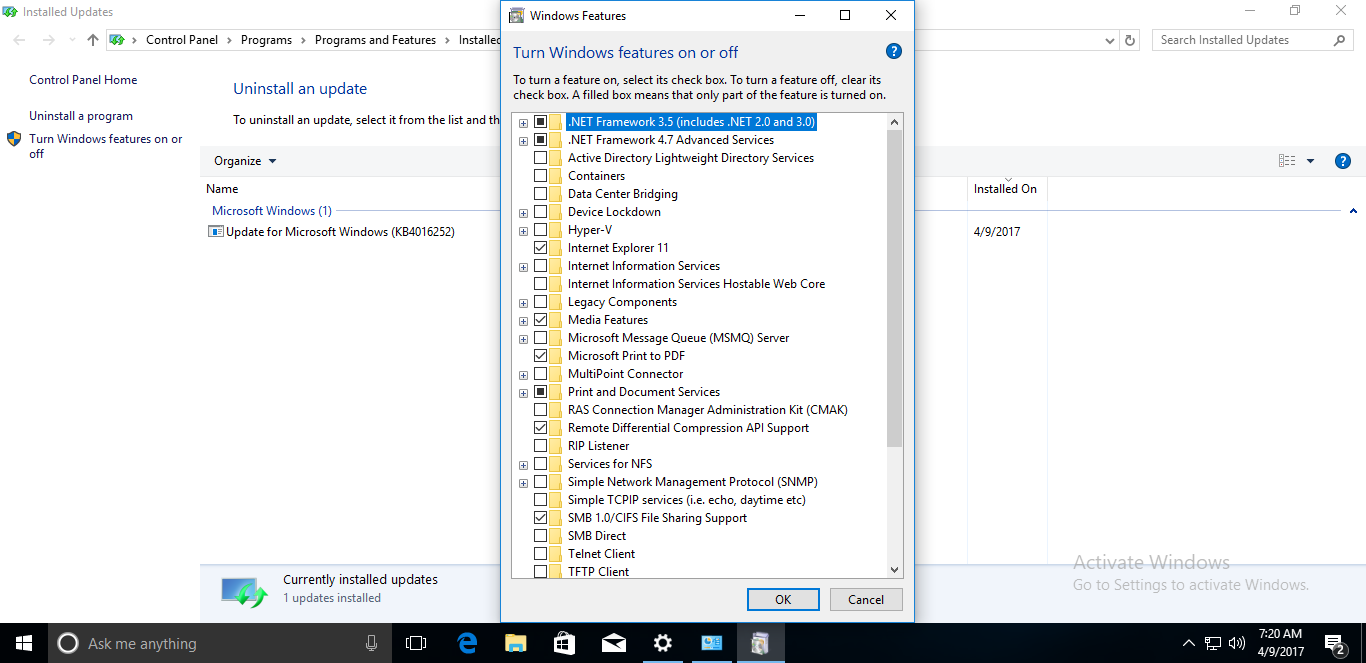Click the volume icon in system tray
Viewport: 1366px width, 663px height.
[1237, 643]
